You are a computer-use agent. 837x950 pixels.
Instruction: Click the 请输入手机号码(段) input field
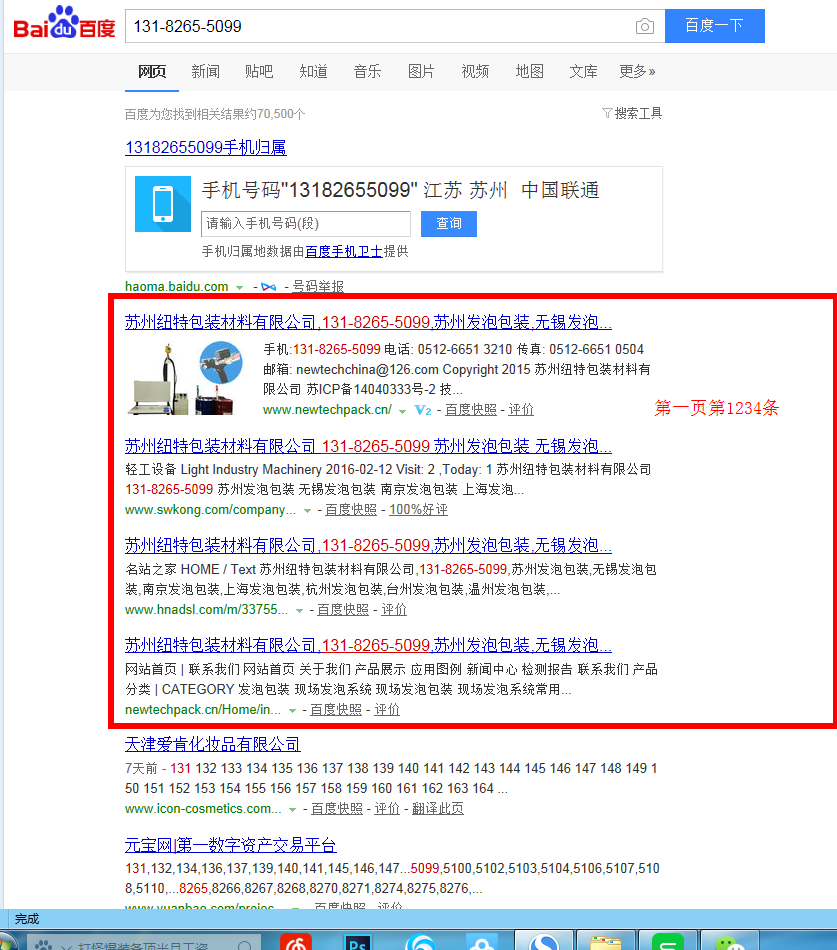(x=305, y=224)
